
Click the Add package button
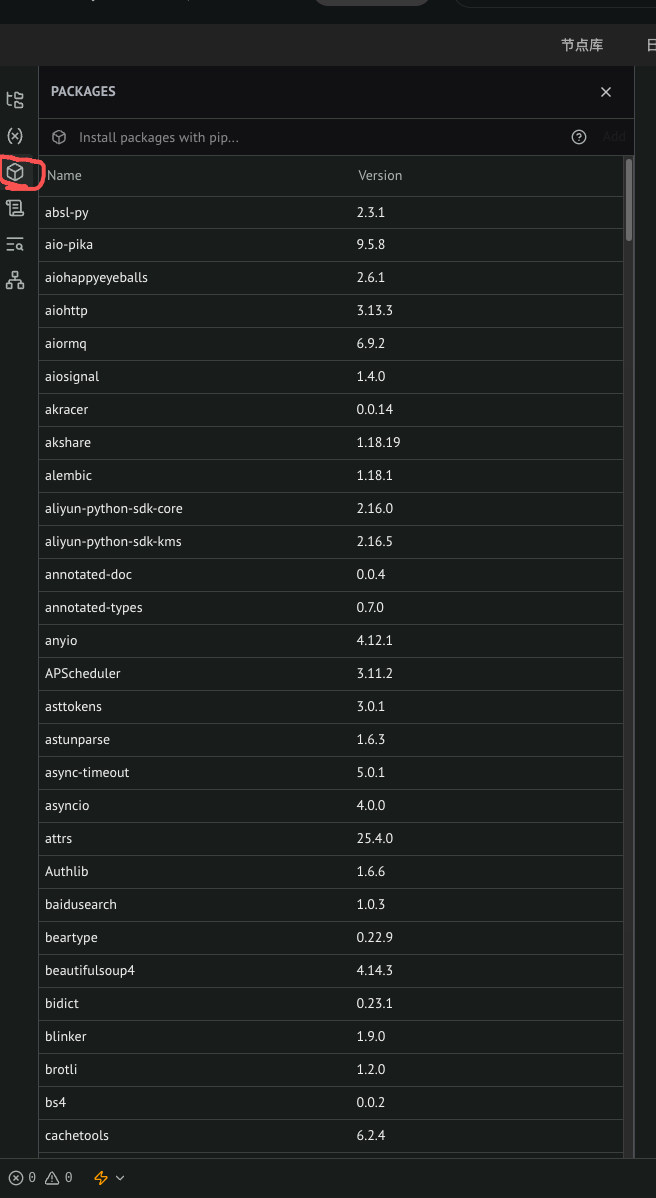[614, 137]
